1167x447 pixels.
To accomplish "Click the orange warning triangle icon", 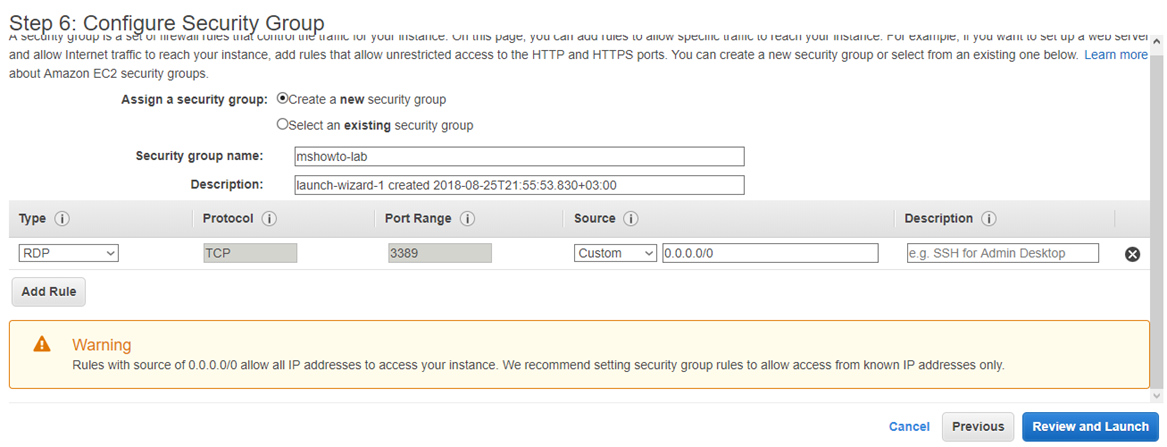I will click(x=42, y=344).
